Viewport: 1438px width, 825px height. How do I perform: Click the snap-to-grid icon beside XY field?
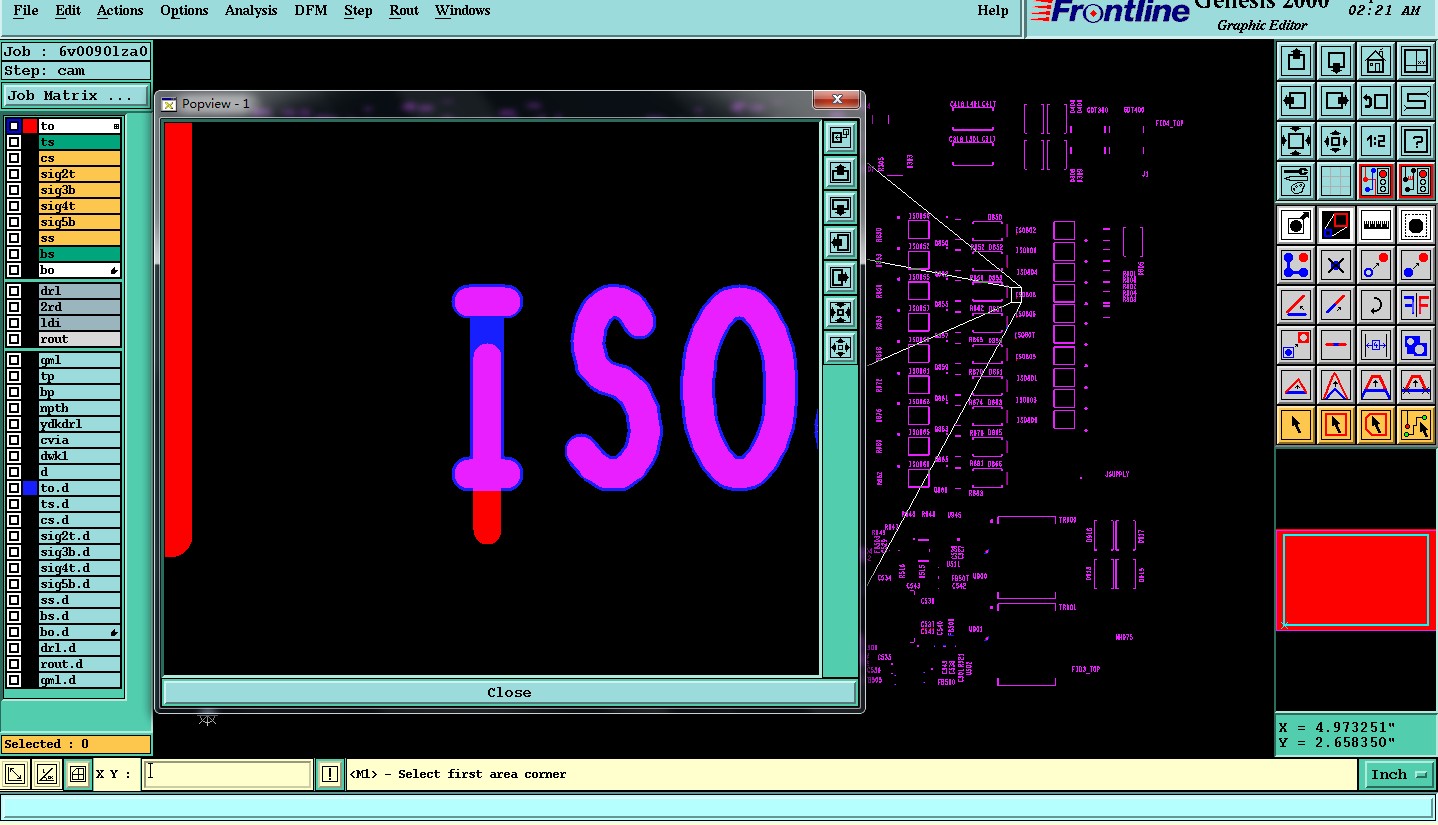(77, 774)
